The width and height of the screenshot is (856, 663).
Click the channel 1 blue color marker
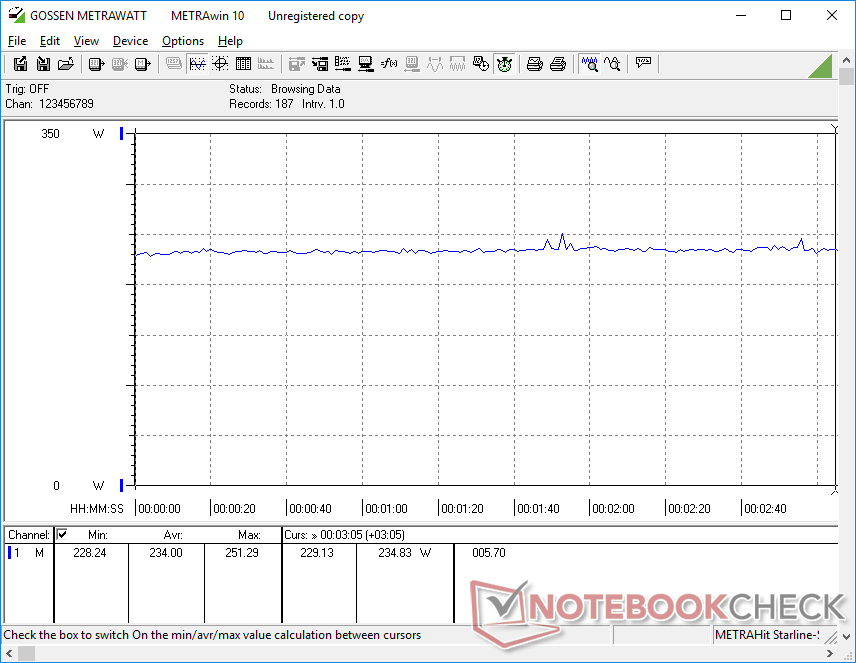pyautogui.click(x=9, y=553)
